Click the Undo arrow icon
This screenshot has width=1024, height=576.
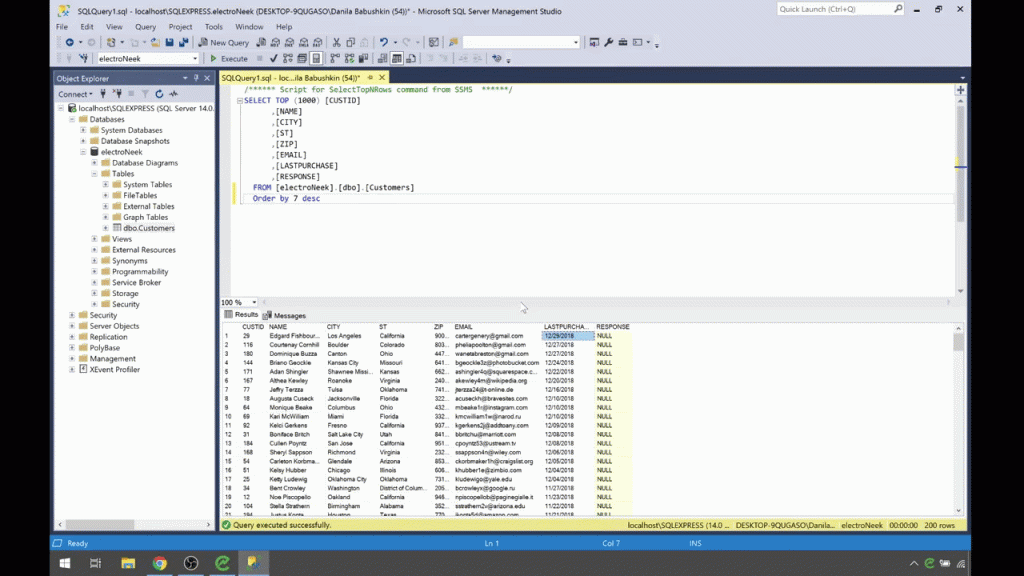click(x=383, y=43)
